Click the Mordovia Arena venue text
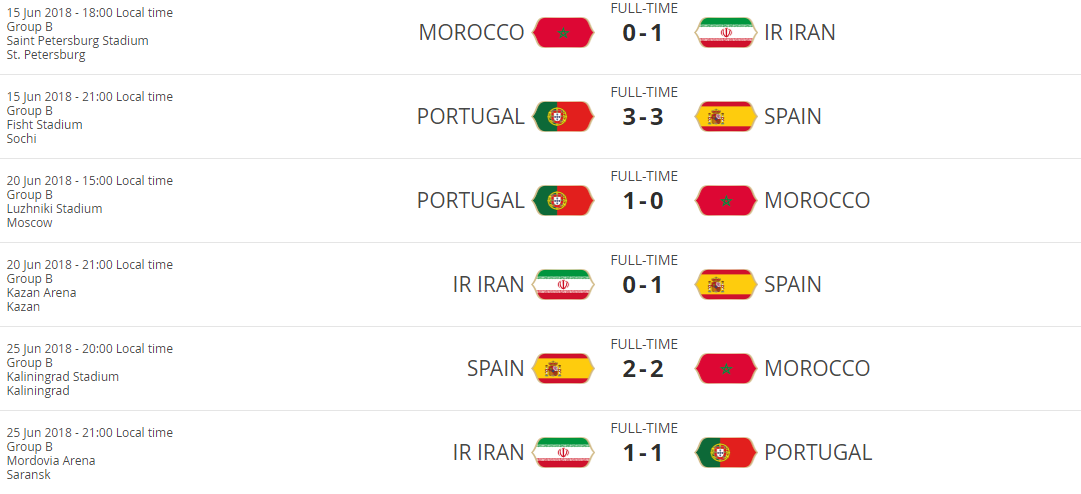Image resolution: width=1081 pixels, height=494 pixels. click(x=51, y=461)
